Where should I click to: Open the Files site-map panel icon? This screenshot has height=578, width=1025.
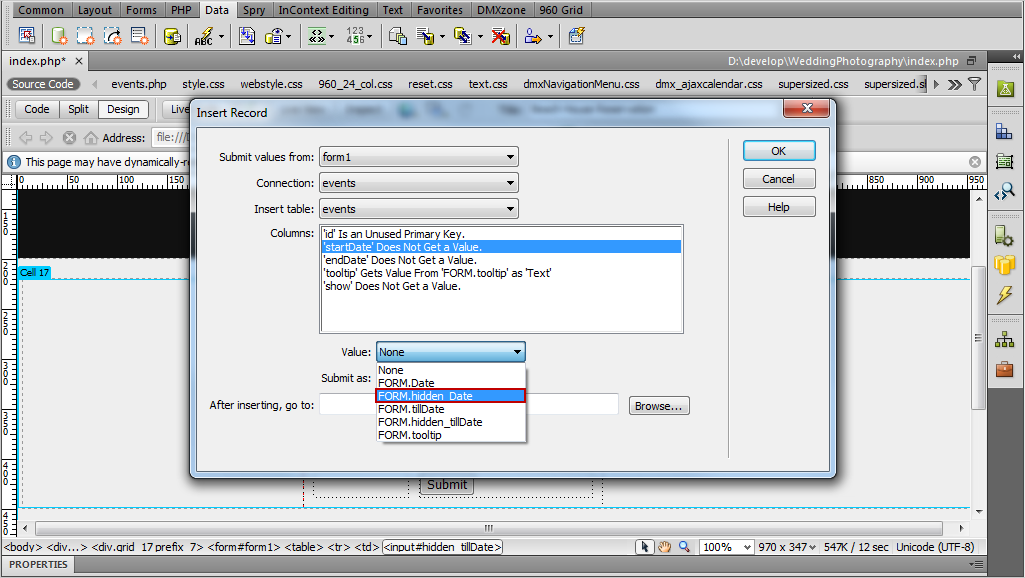(1005, 339)
